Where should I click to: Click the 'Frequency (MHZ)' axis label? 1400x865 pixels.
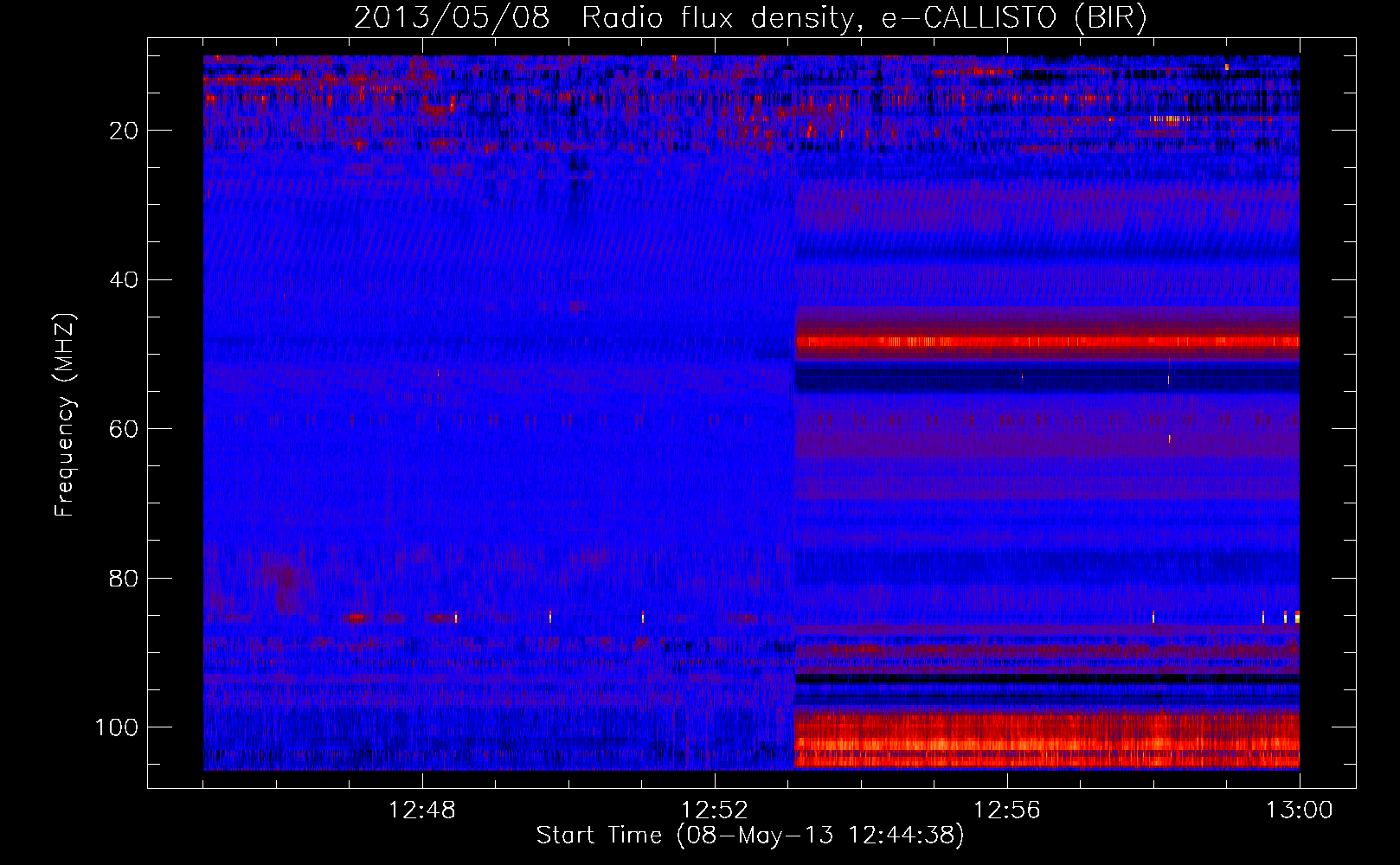click(65, 415)
